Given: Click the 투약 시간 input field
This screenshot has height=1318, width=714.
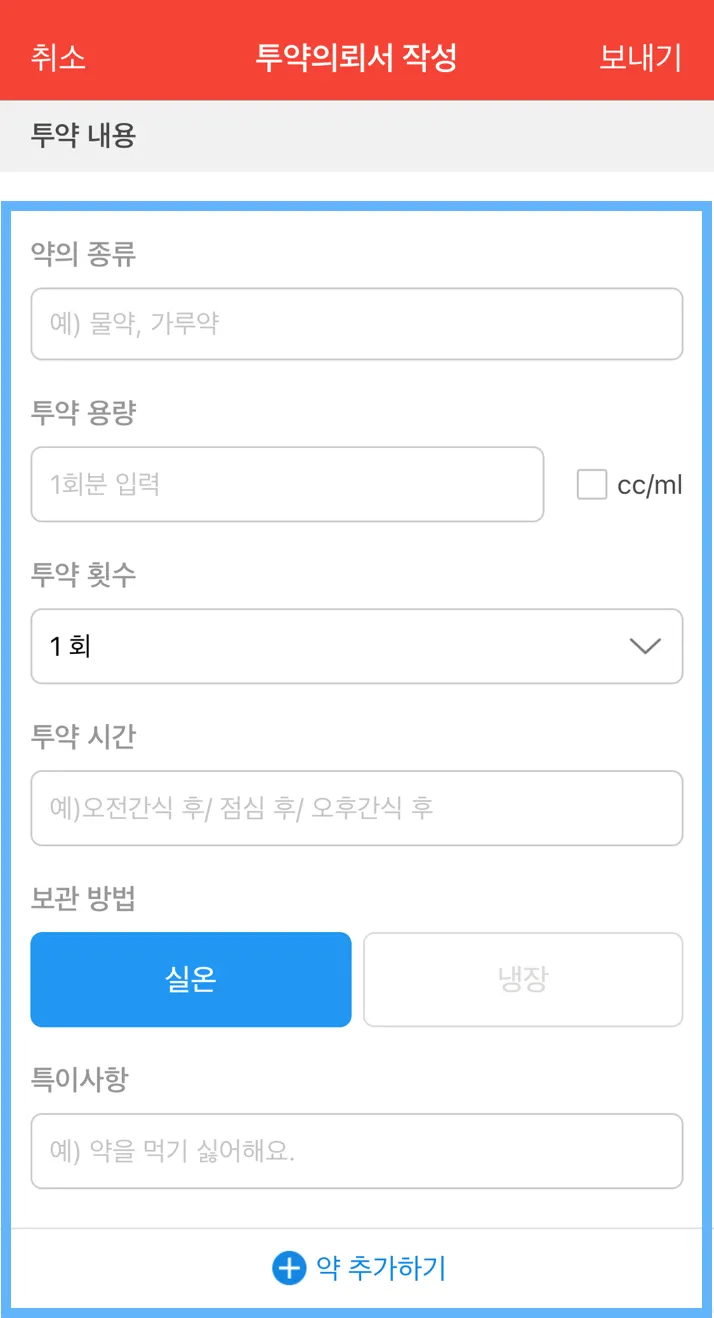Looking at the screenshot, I should point(356,808).
